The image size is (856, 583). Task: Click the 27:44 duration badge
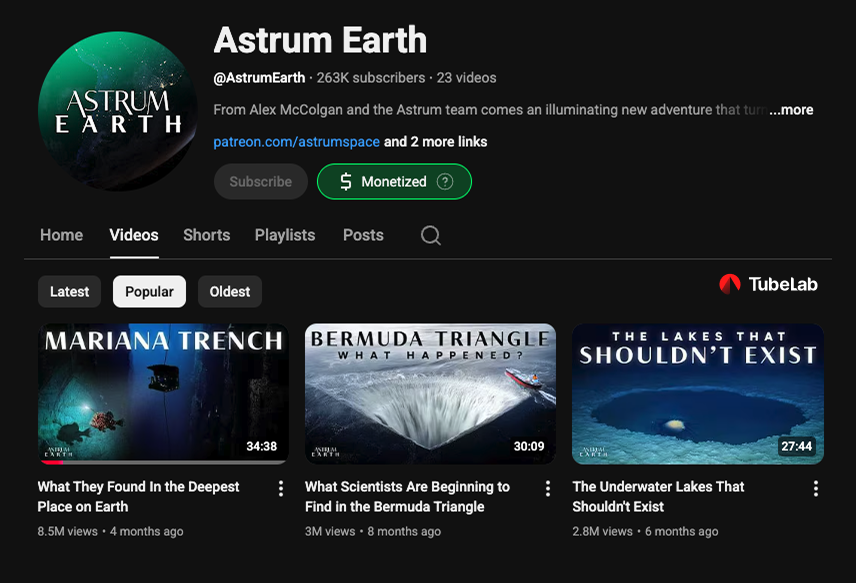coord(796,447)
